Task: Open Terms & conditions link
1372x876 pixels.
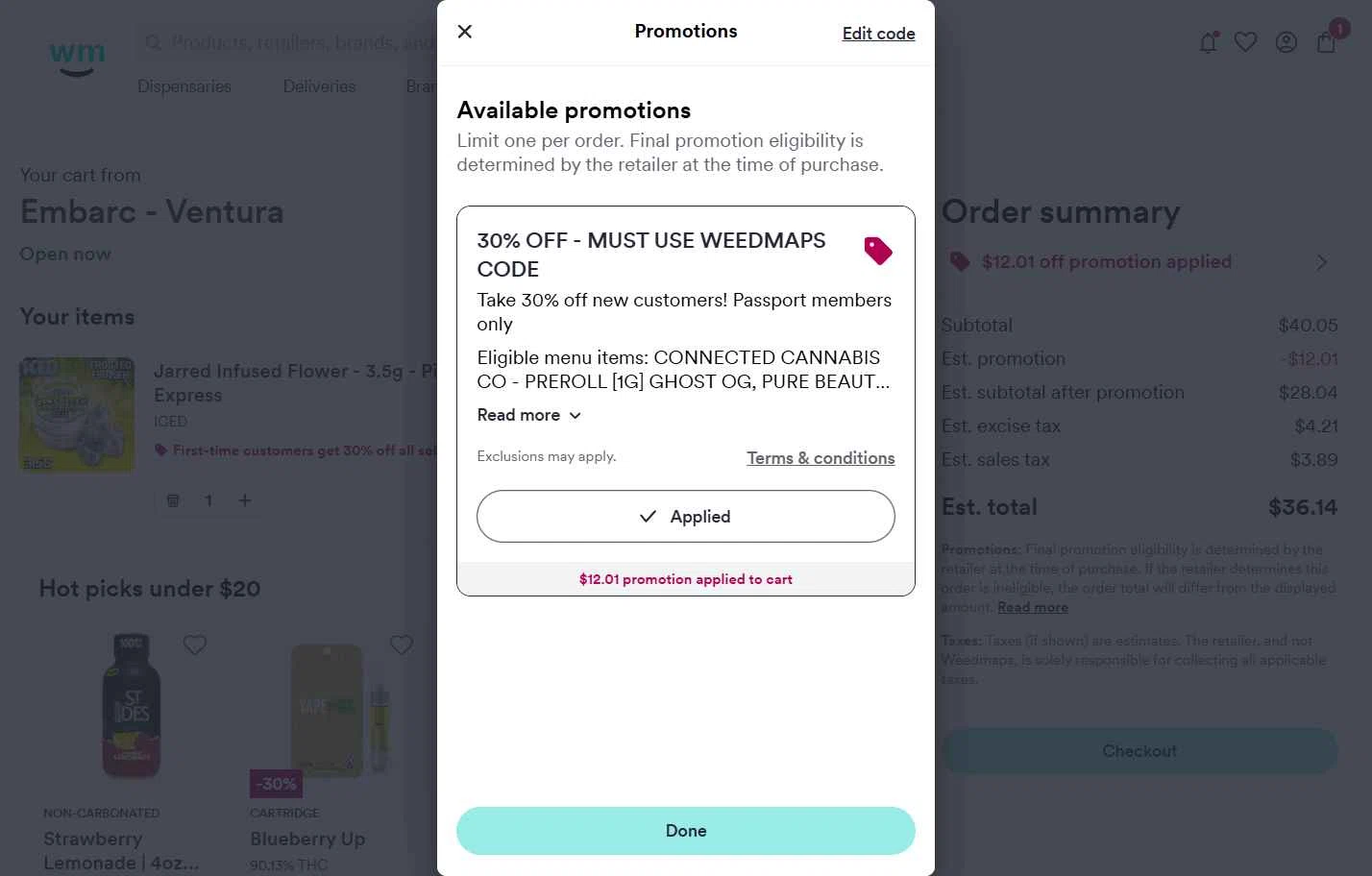Action: coord(821,458)
